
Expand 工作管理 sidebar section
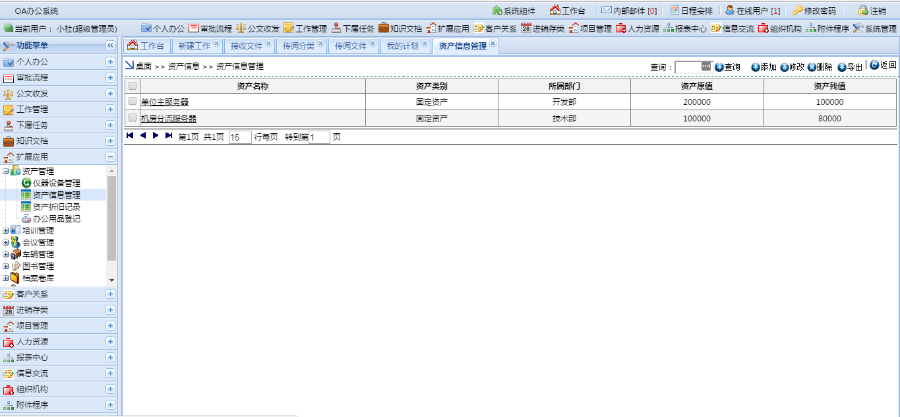(x=110, y=109)
